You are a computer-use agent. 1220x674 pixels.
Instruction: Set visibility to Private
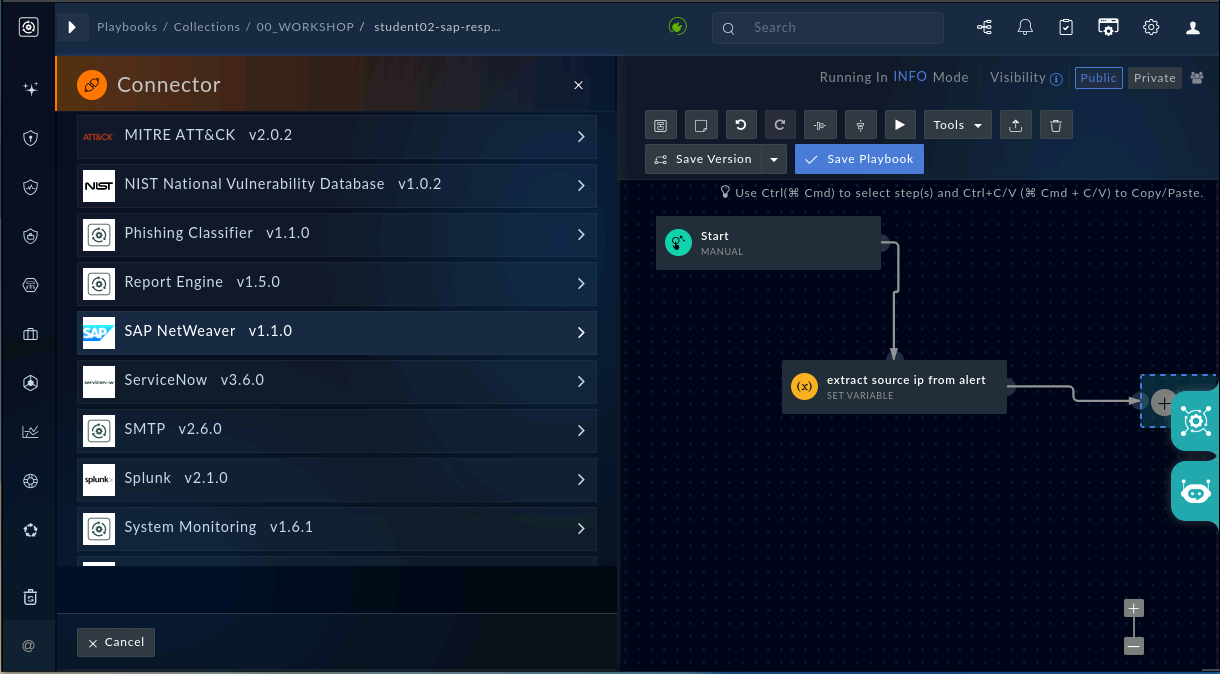[x=1155, y=78]
